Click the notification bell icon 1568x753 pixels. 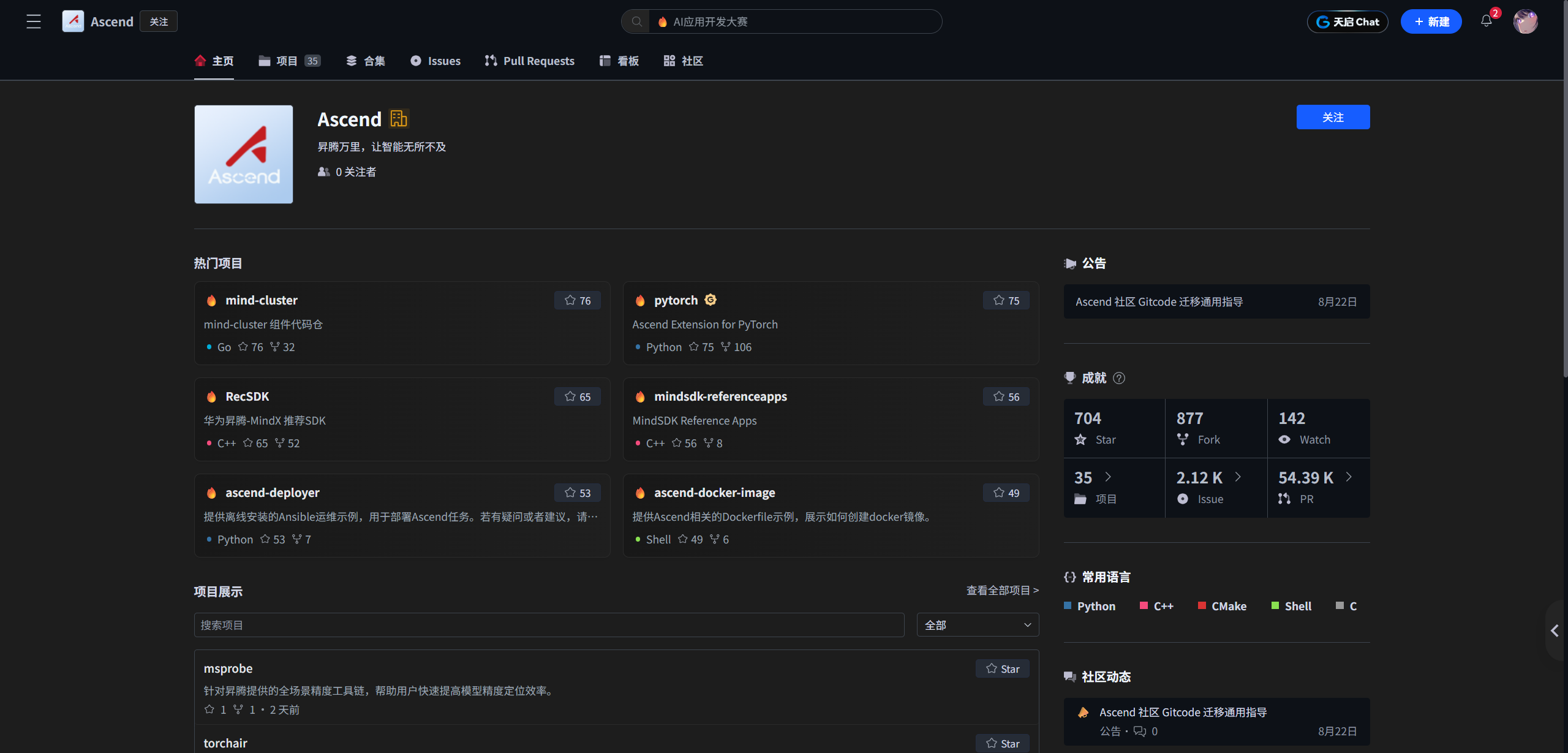point(1486,21)
